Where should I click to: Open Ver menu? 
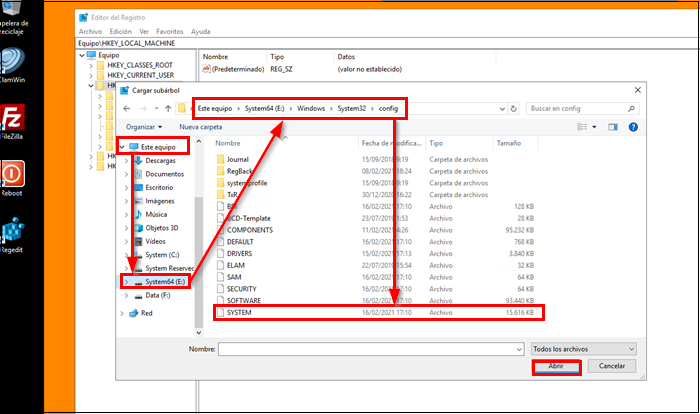pos(144,32)
